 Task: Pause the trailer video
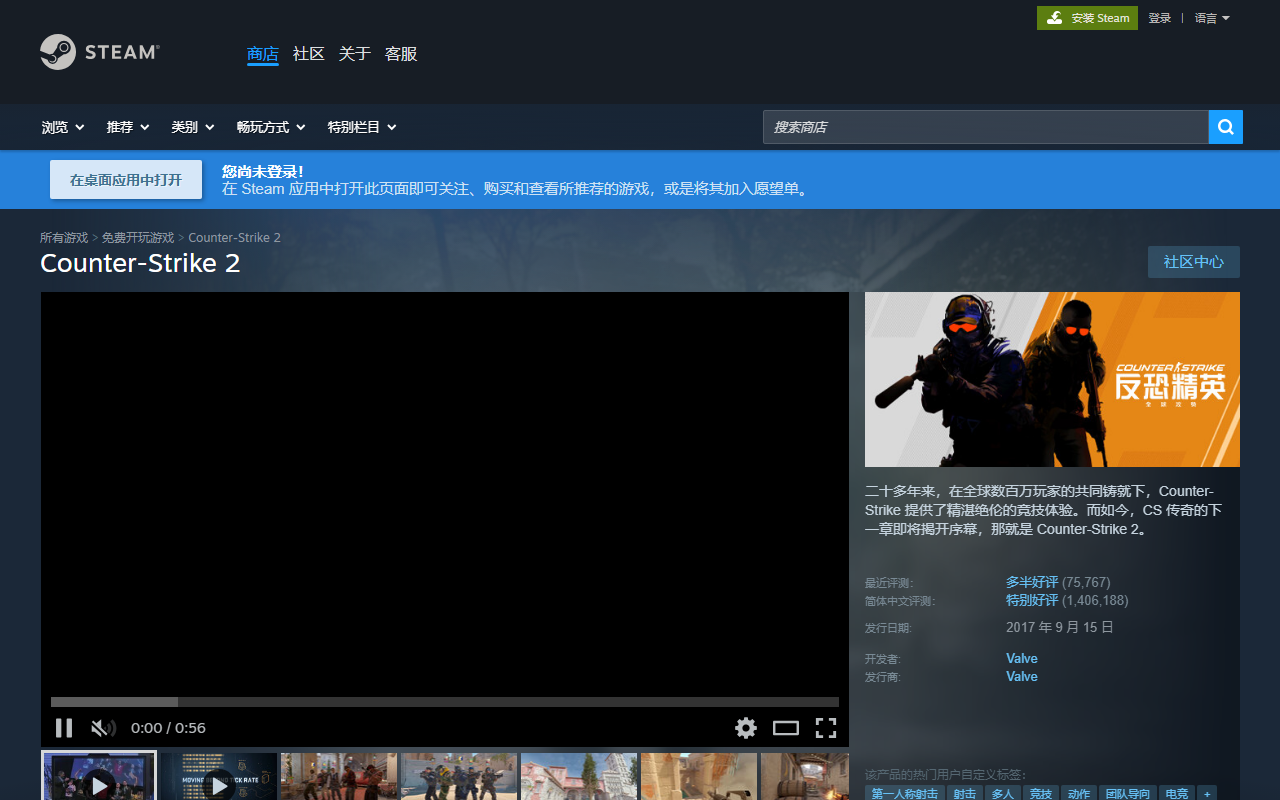click(x=64, y=728)
